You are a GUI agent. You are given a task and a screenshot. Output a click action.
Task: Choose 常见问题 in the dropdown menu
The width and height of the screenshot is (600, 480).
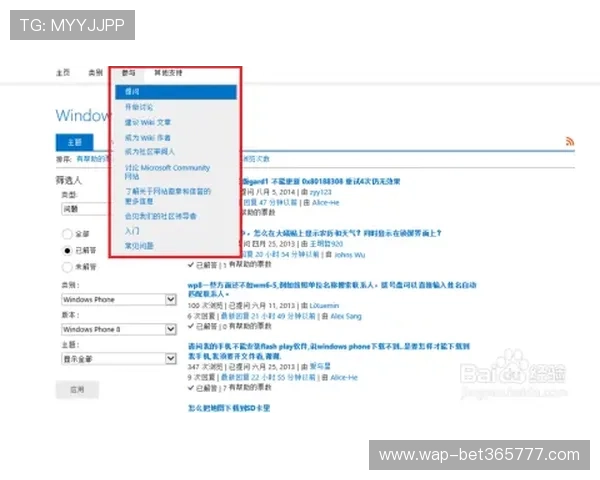(x=139, y=246)
